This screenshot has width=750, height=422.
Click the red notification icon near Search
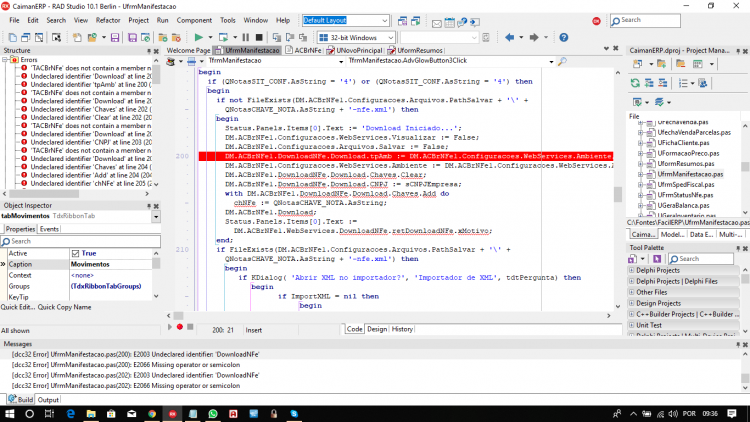(x=596, y=21)
